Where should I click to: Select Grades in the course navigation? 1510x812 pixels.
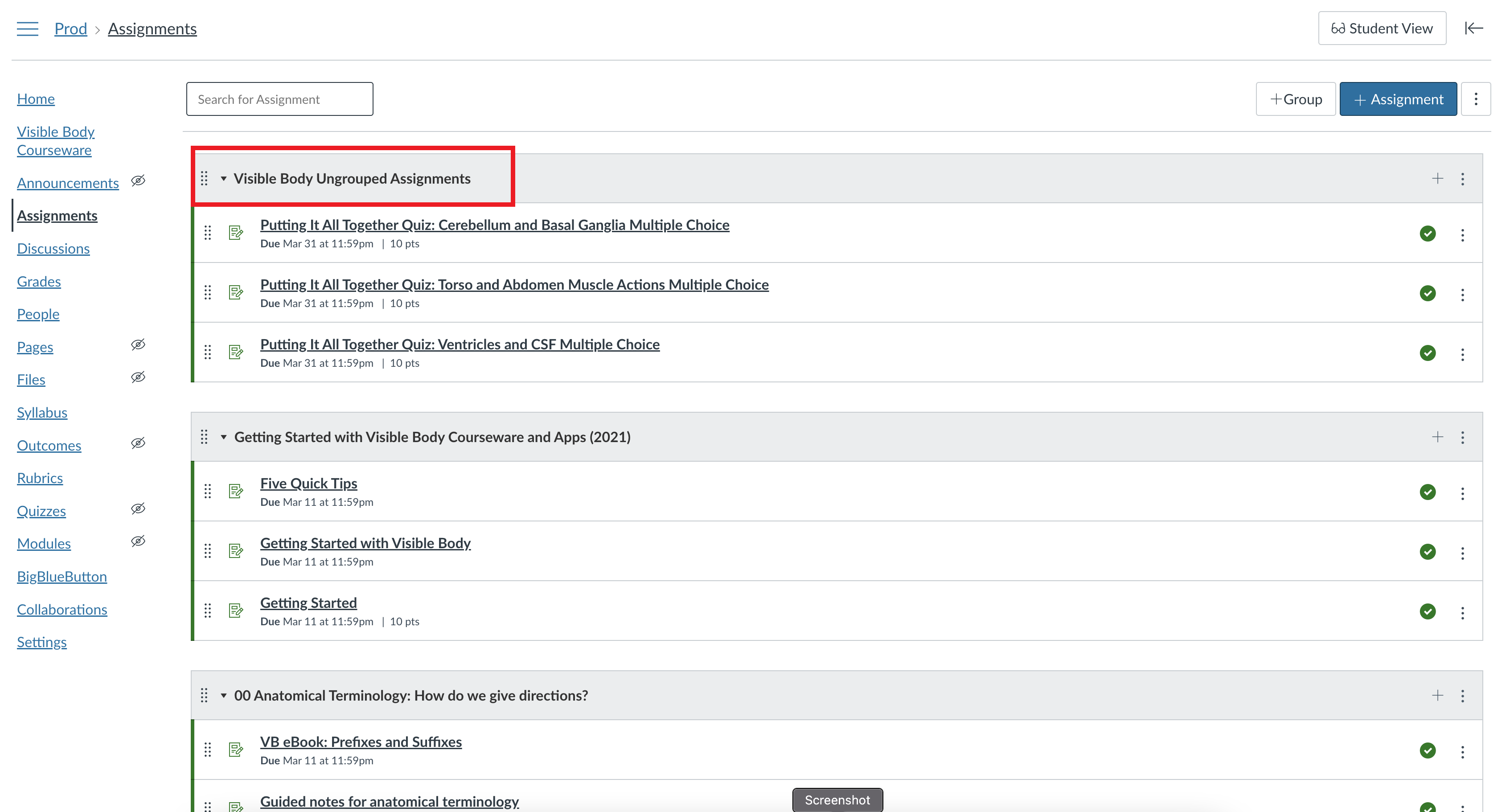[39, 281]
